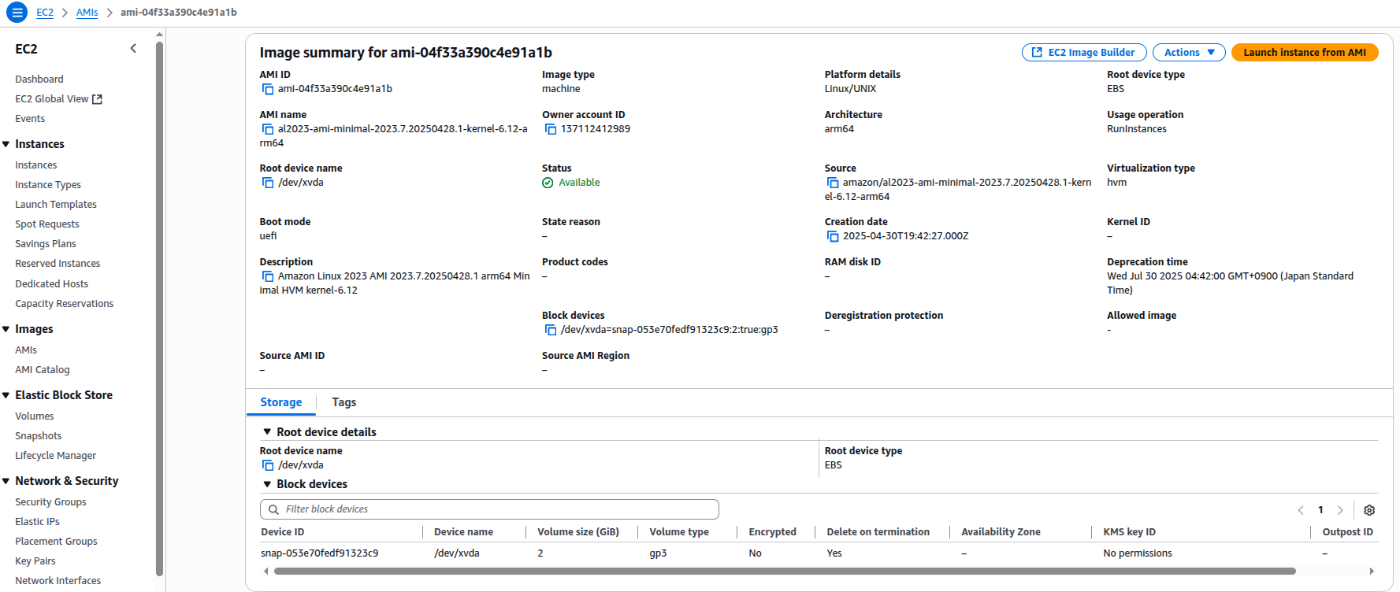This screenshot has height=592, width=1400.
Task: Copy the summary Block devices value icon
Action: coord(550,329)
